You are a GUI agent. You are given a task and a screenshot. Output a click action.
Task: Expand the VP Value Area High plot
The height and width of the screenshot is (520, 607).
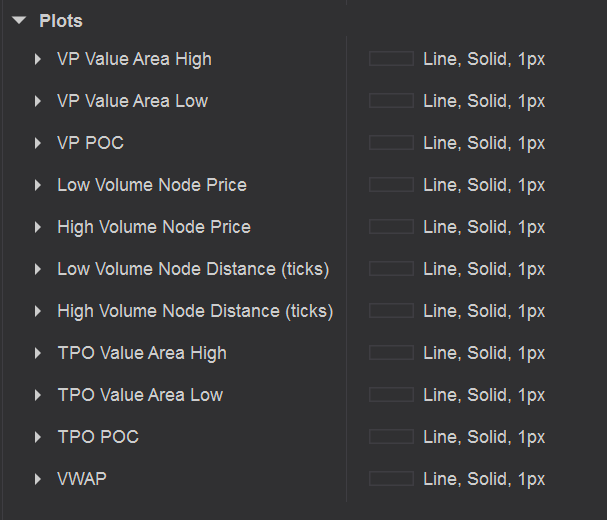click(38, 59)
